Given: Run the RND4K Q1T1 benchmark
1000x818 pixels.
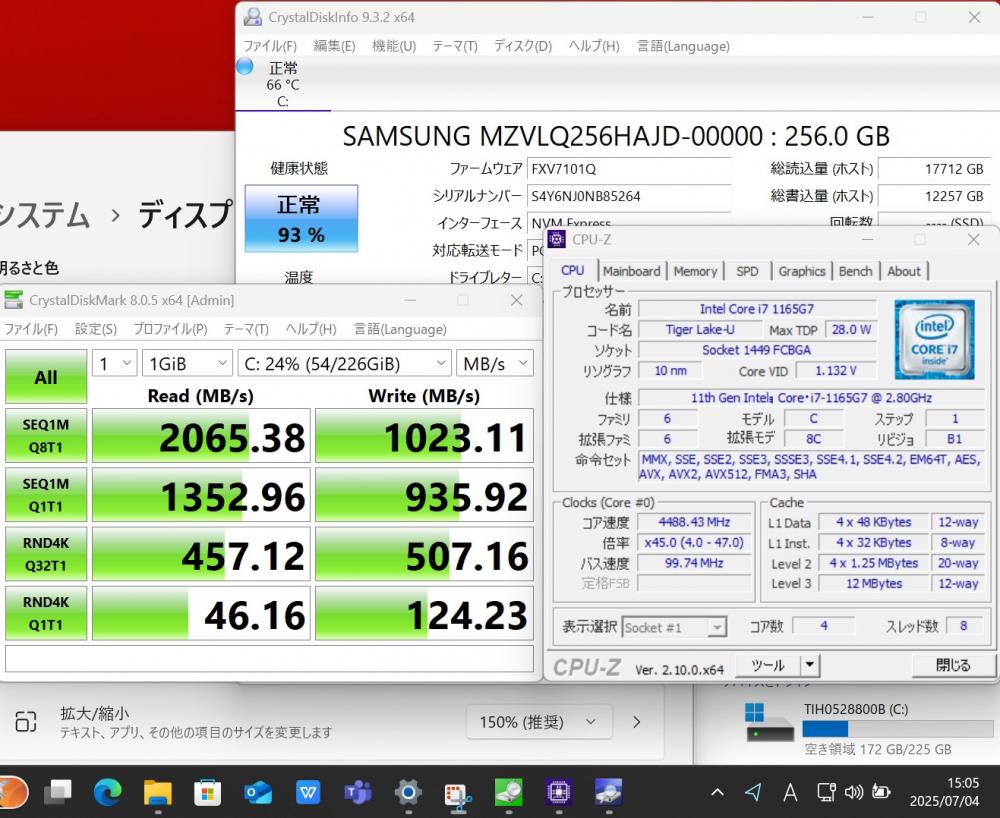Looking at the screenshot, I should (x=46, y=613).
